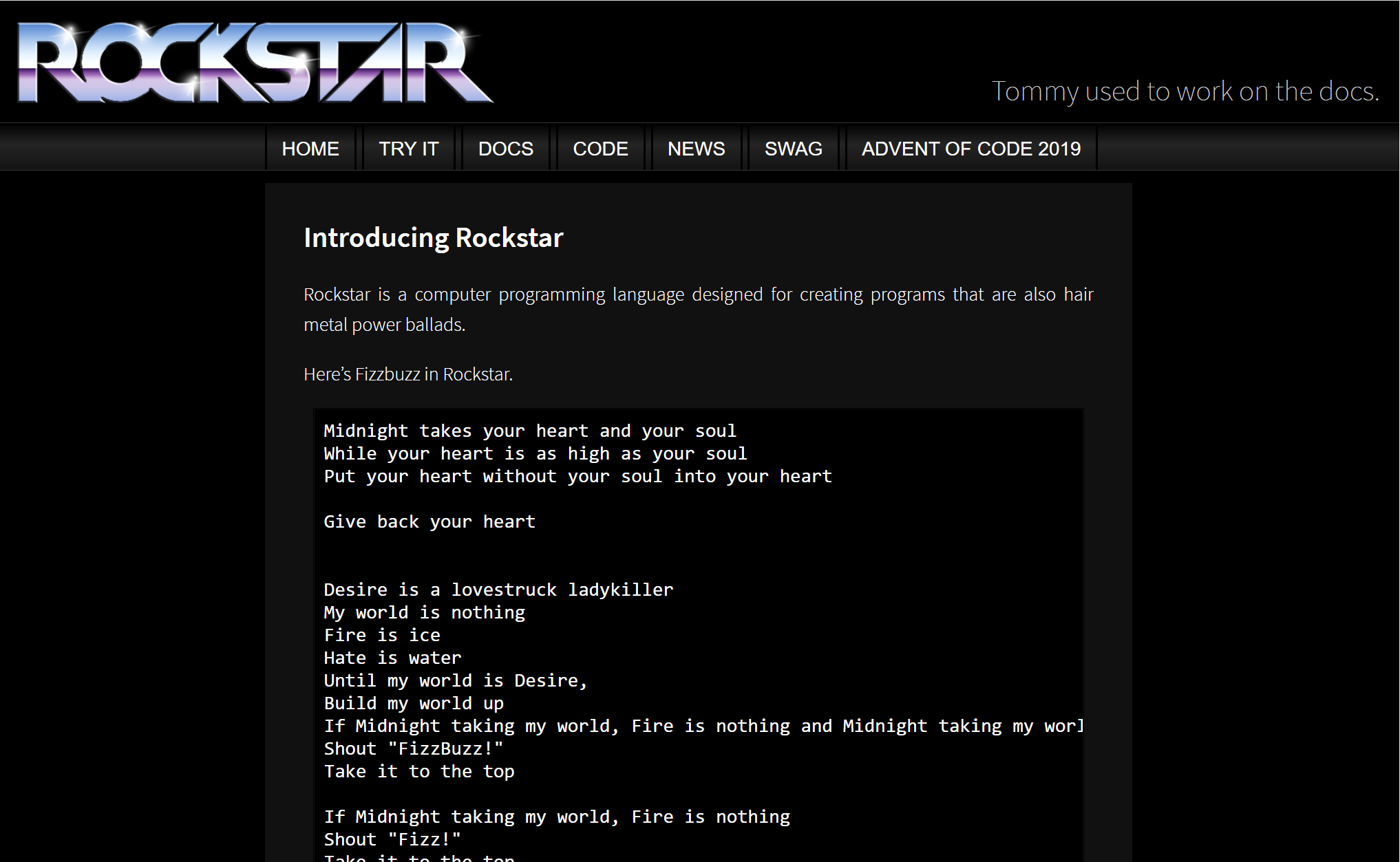
Task: Click the 'Until my world is Desire' line
Action: (455, 681)
